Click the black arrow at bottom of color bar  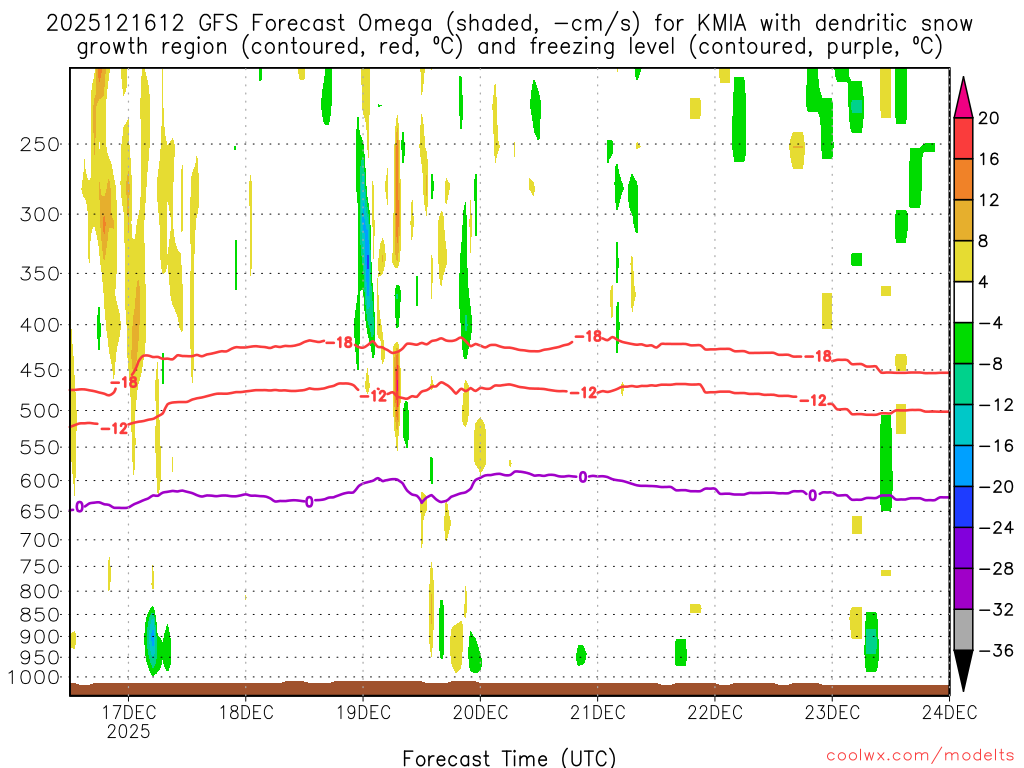(x=963, y=670)
